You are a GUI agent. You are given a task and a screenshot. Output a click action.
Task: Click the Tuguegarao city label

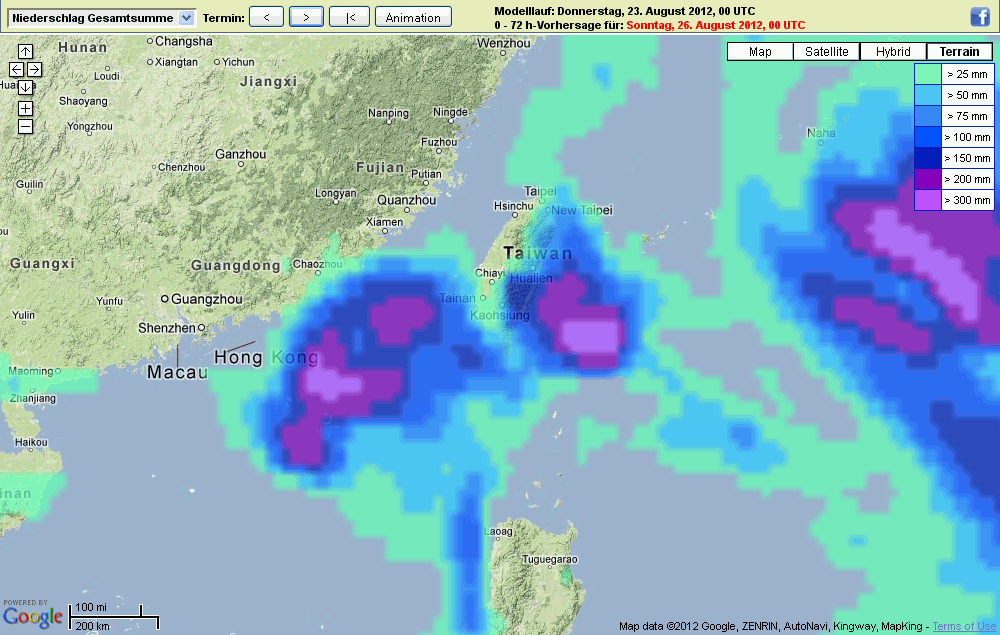tap(550, 560)
